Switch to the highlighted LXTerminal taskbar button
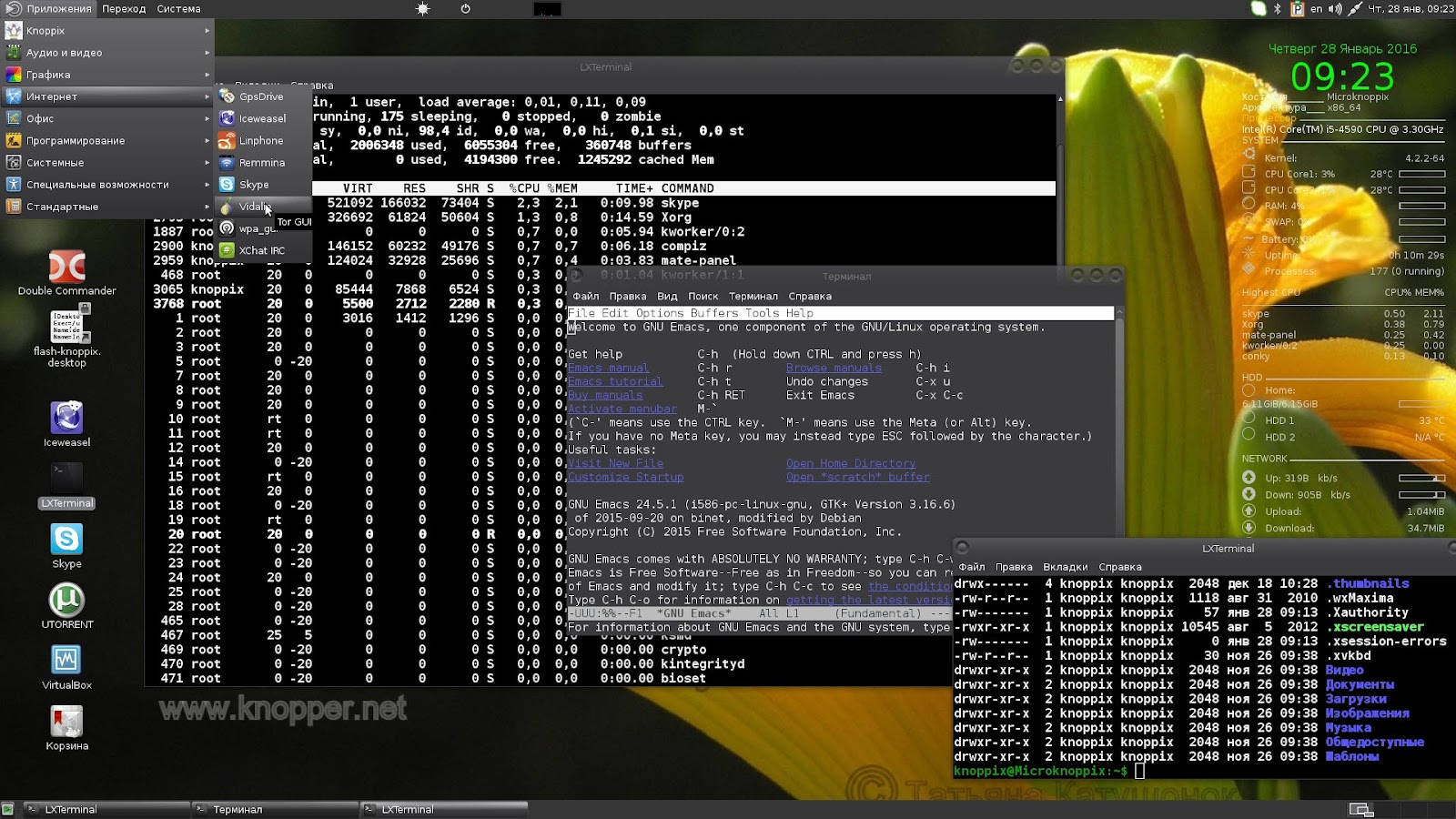Image resolution: width=1456 pixels, height=819 pixels. point(445,809)
